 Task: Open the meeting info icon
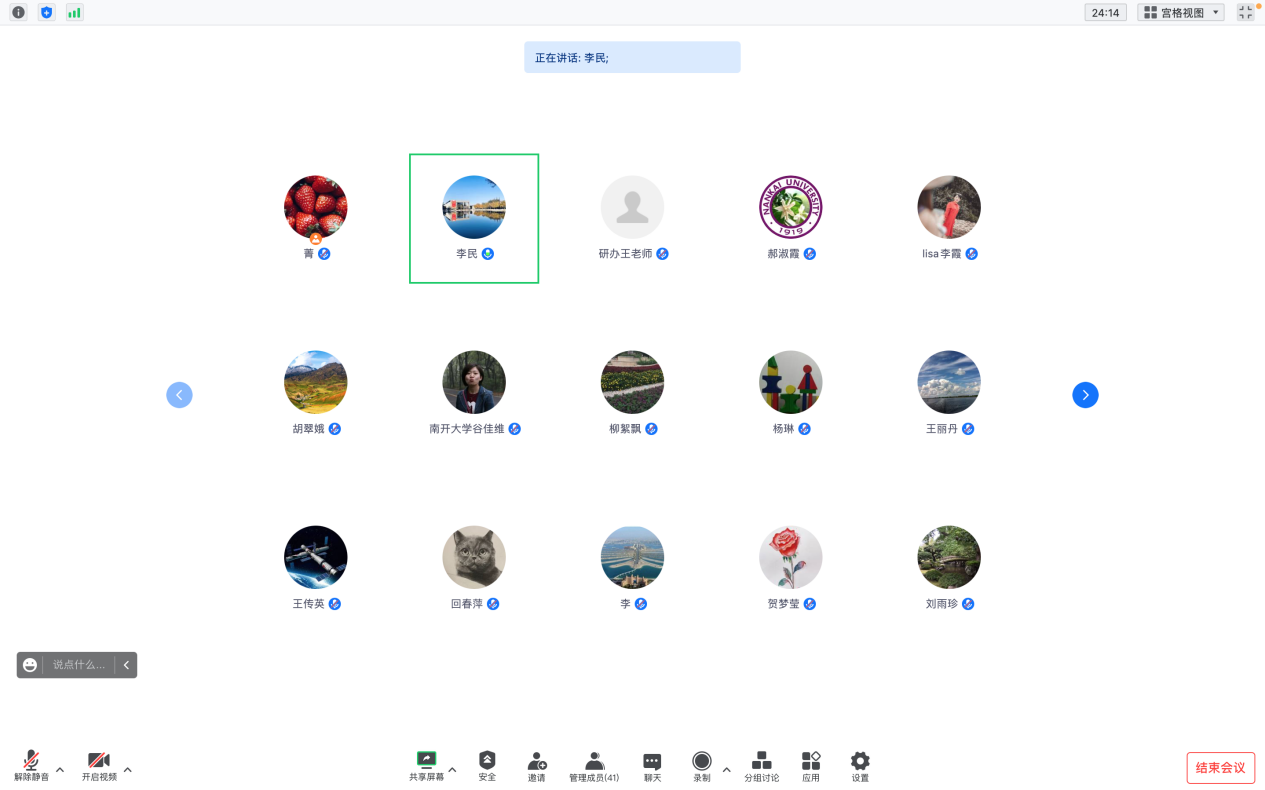[18, 12]
